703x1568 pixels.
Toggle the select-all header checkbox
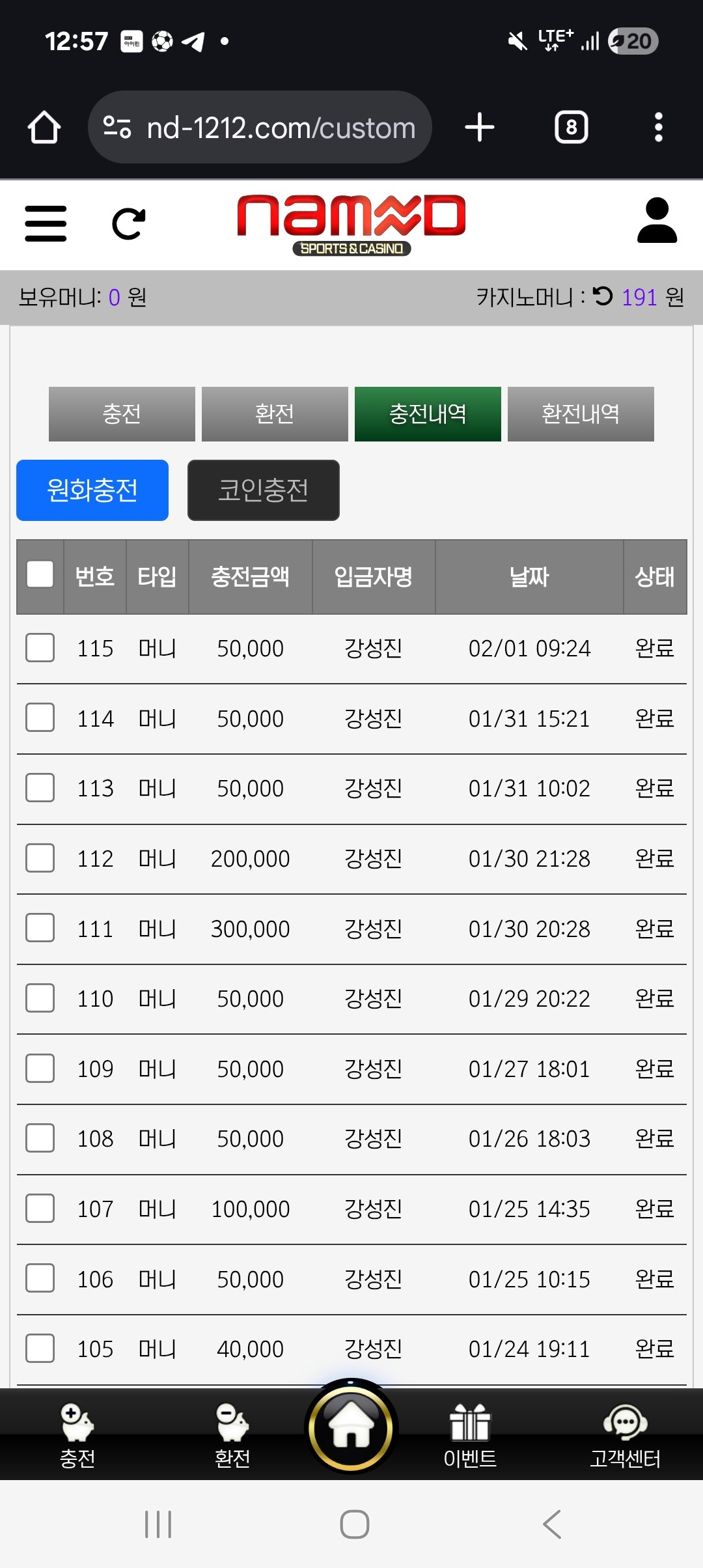[40, 575]
